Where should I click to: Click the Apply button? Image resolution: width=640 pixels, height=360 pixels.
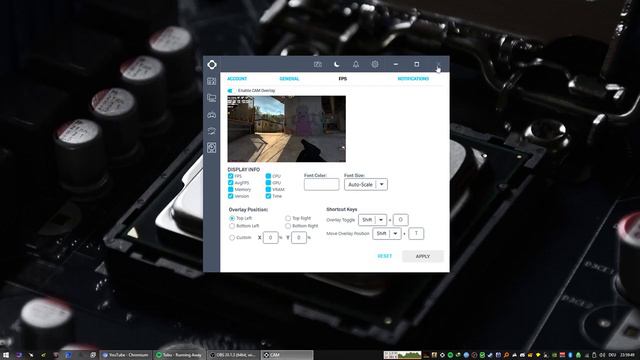423,256
